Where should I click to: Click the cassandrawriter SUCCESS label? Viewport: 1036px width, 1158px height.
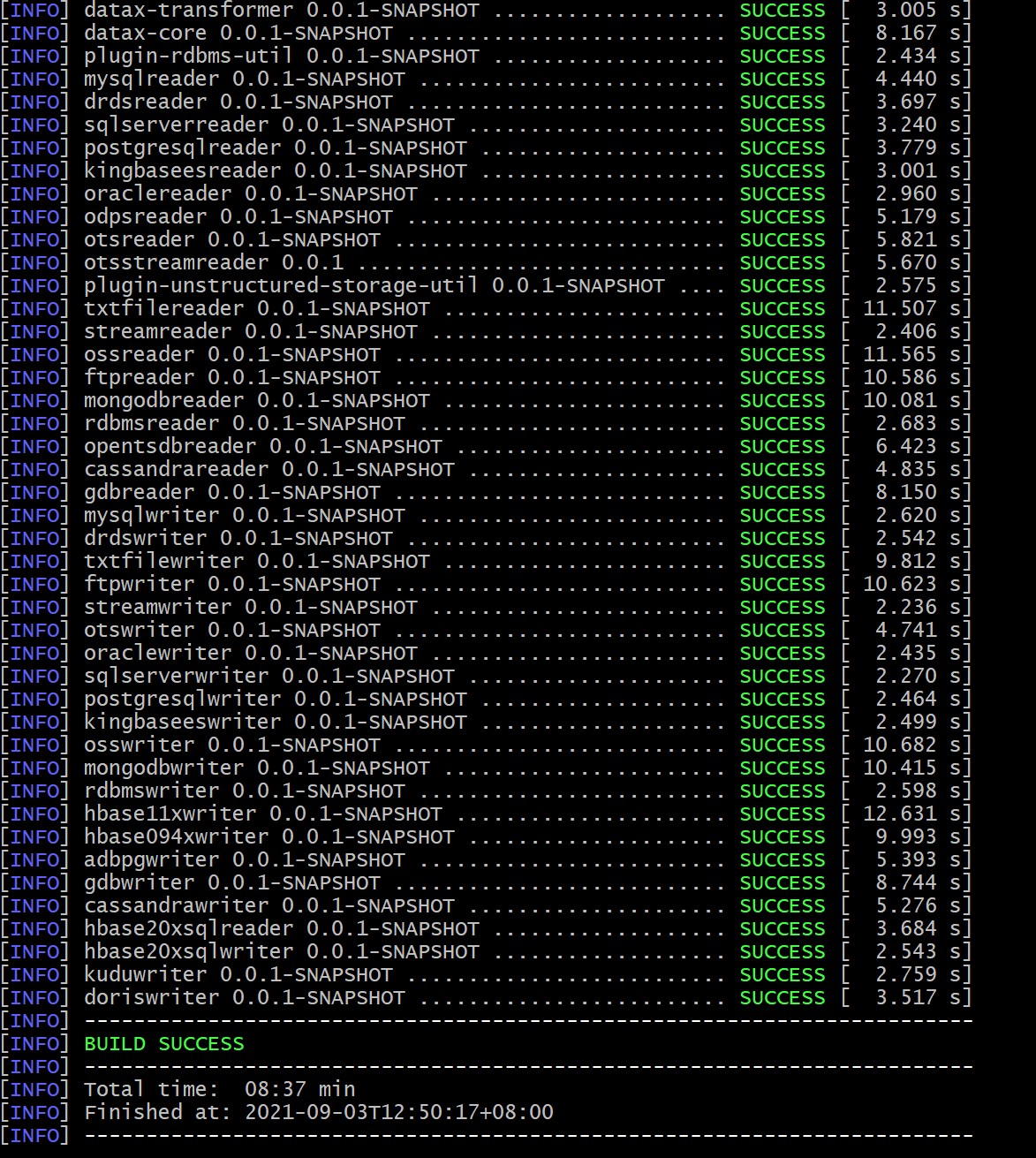point(782,905)
